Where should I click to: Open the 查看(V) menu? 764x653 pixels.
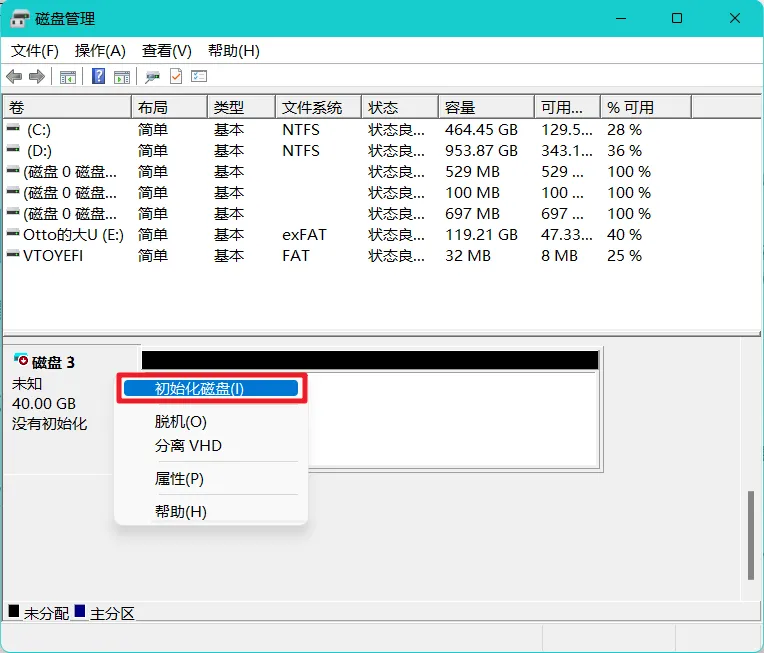[x=167, y=51]
